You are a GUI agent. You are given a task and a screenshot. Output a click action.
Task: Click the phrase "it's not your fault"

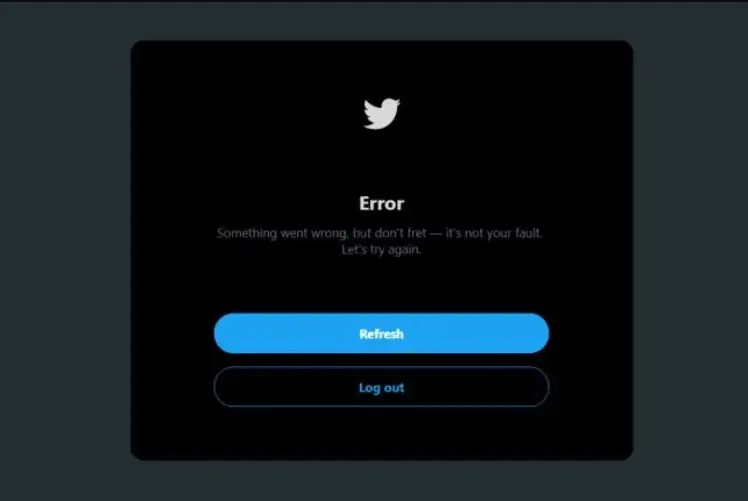[x=494, y=233]
